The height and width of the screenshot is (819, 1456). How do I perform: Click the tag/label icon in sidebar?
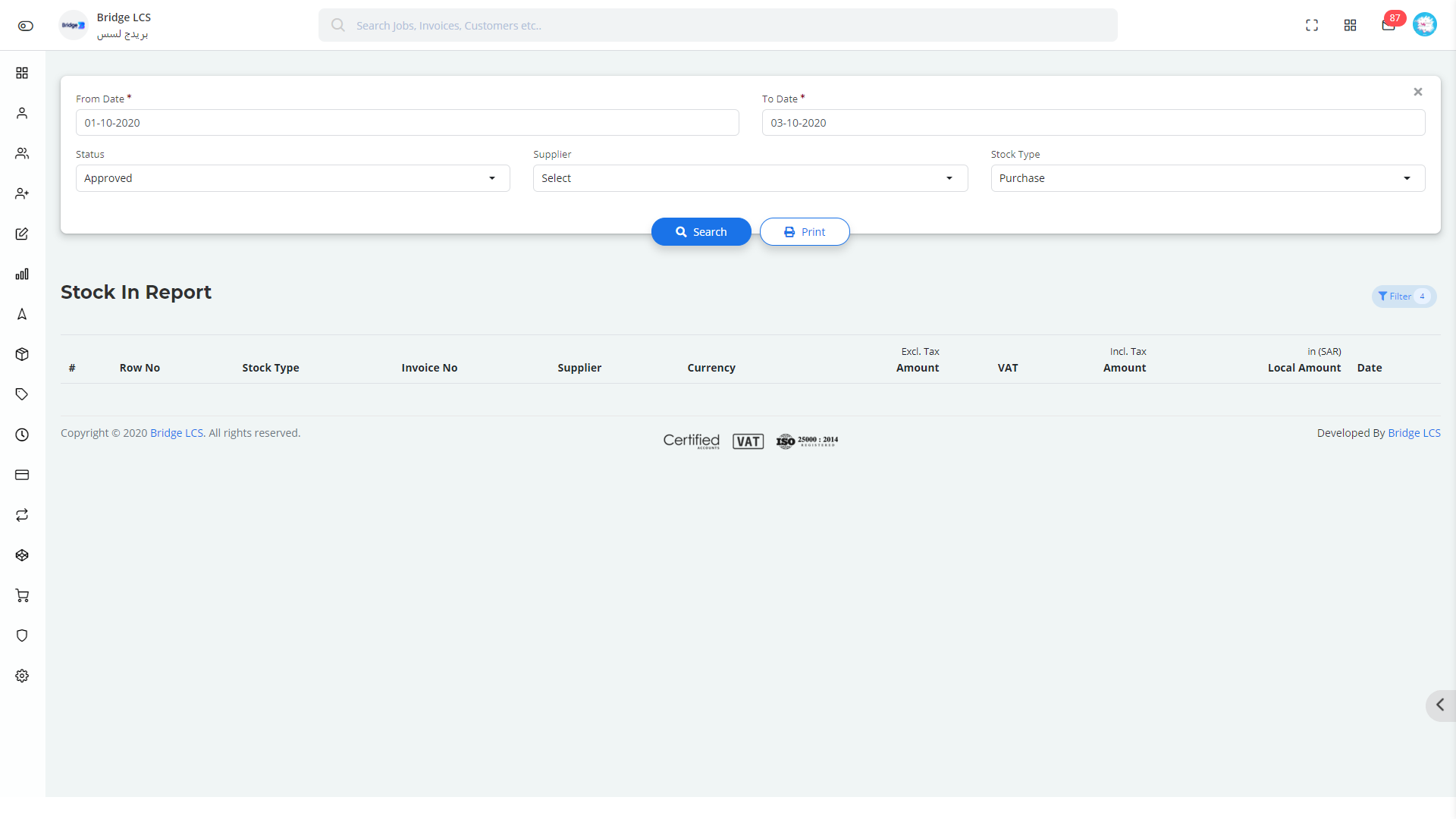tap(22, 394)
